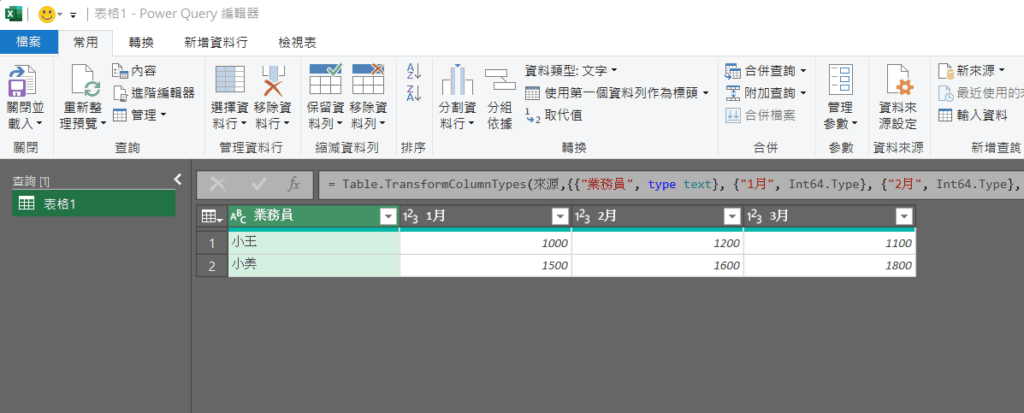Open the 合併查詢 dropdown arrow

(x=803, y=71)
